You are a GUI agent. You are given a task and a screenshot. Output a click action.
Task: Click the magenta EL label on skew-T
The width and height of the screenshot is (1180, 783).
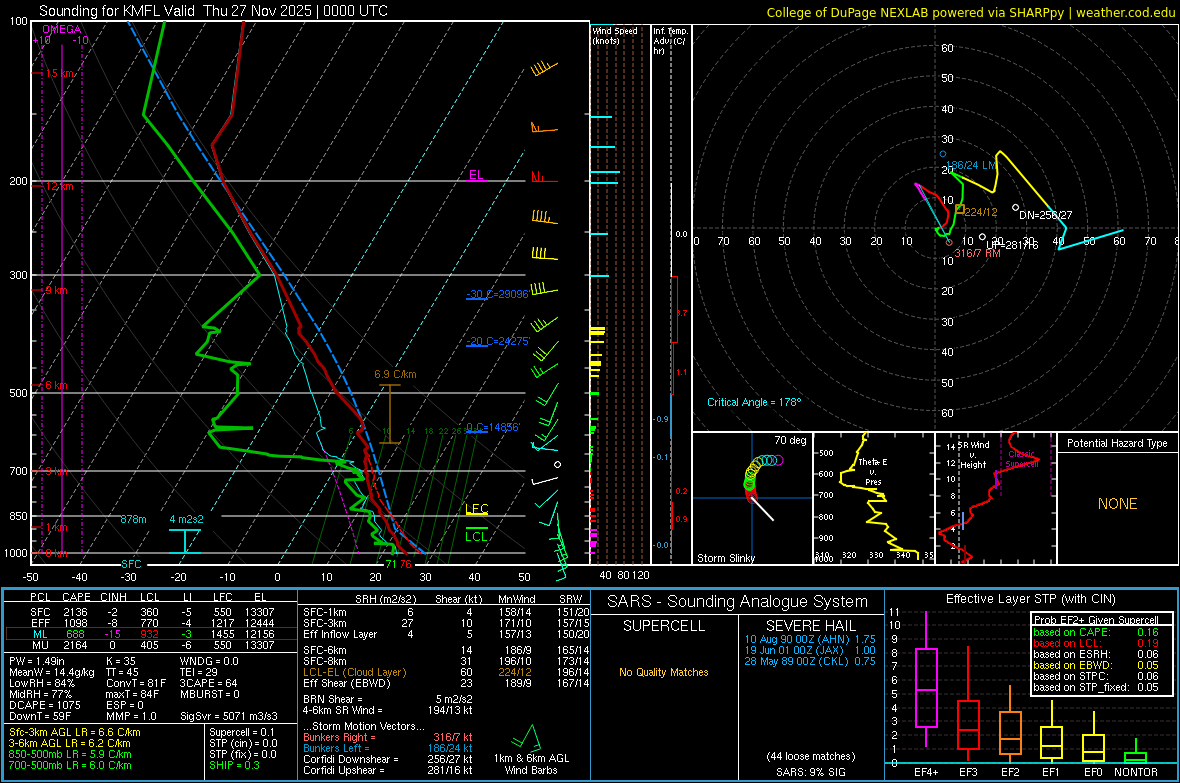476,175
